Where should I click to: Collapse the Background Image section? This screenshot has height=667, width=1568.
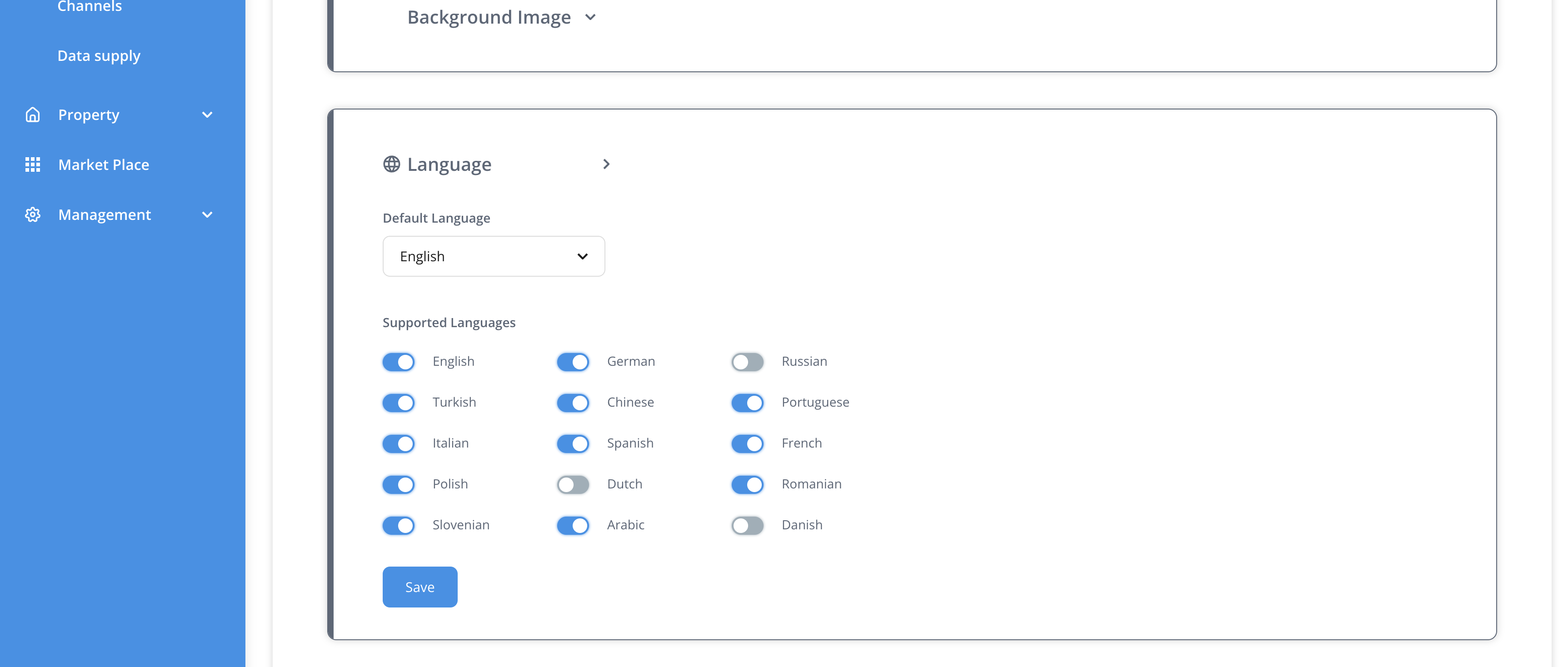[x=590, y=17]
